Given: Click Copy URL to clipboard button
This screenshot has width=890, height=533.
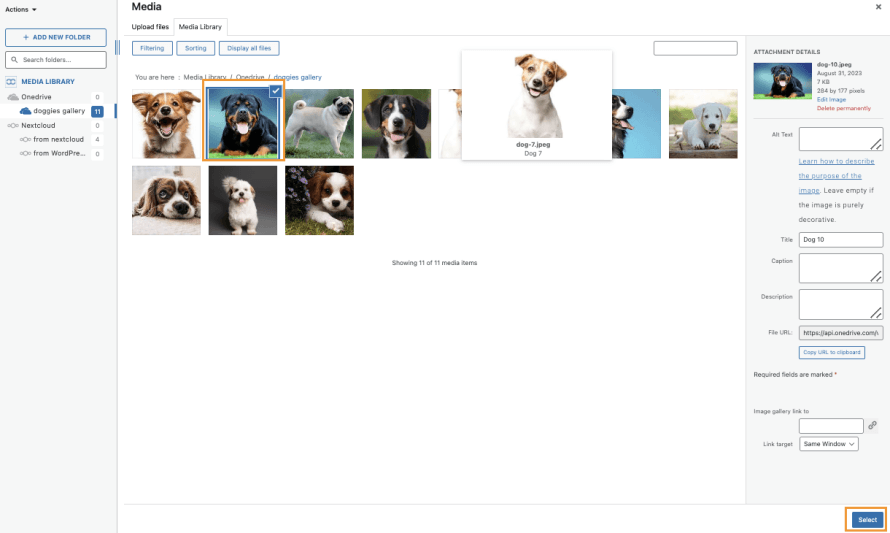Looking at the screenshot, I should pos(832,352).
